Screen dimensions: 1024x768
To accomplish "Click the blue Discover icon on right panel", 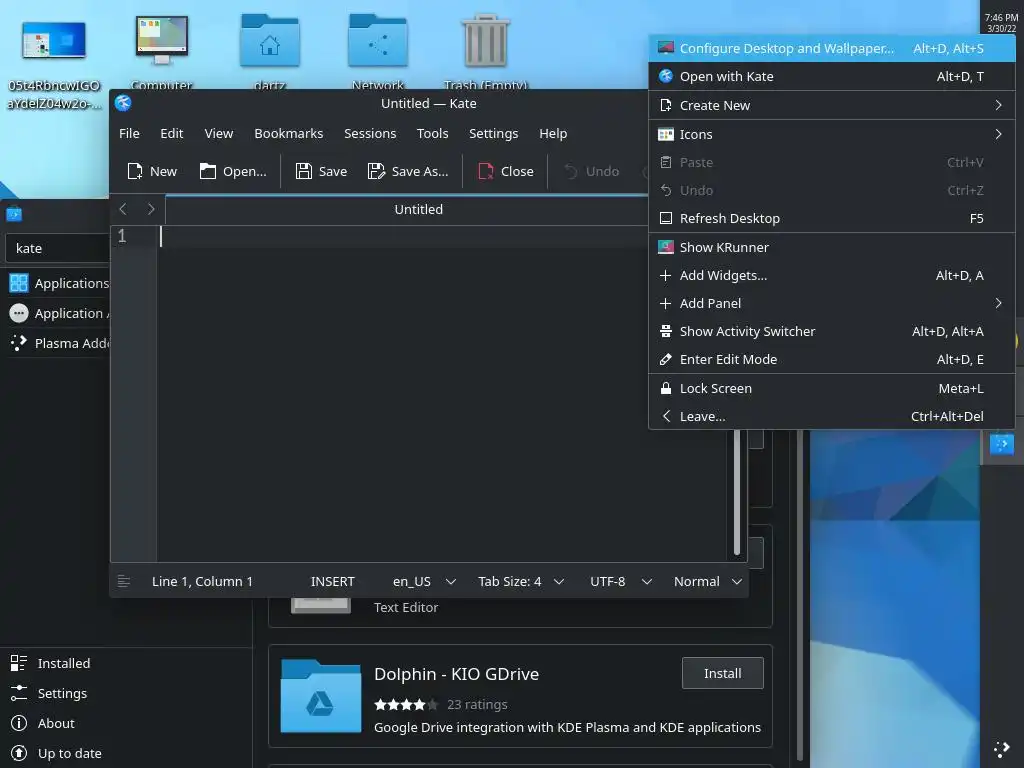I will click(1001, 444).
